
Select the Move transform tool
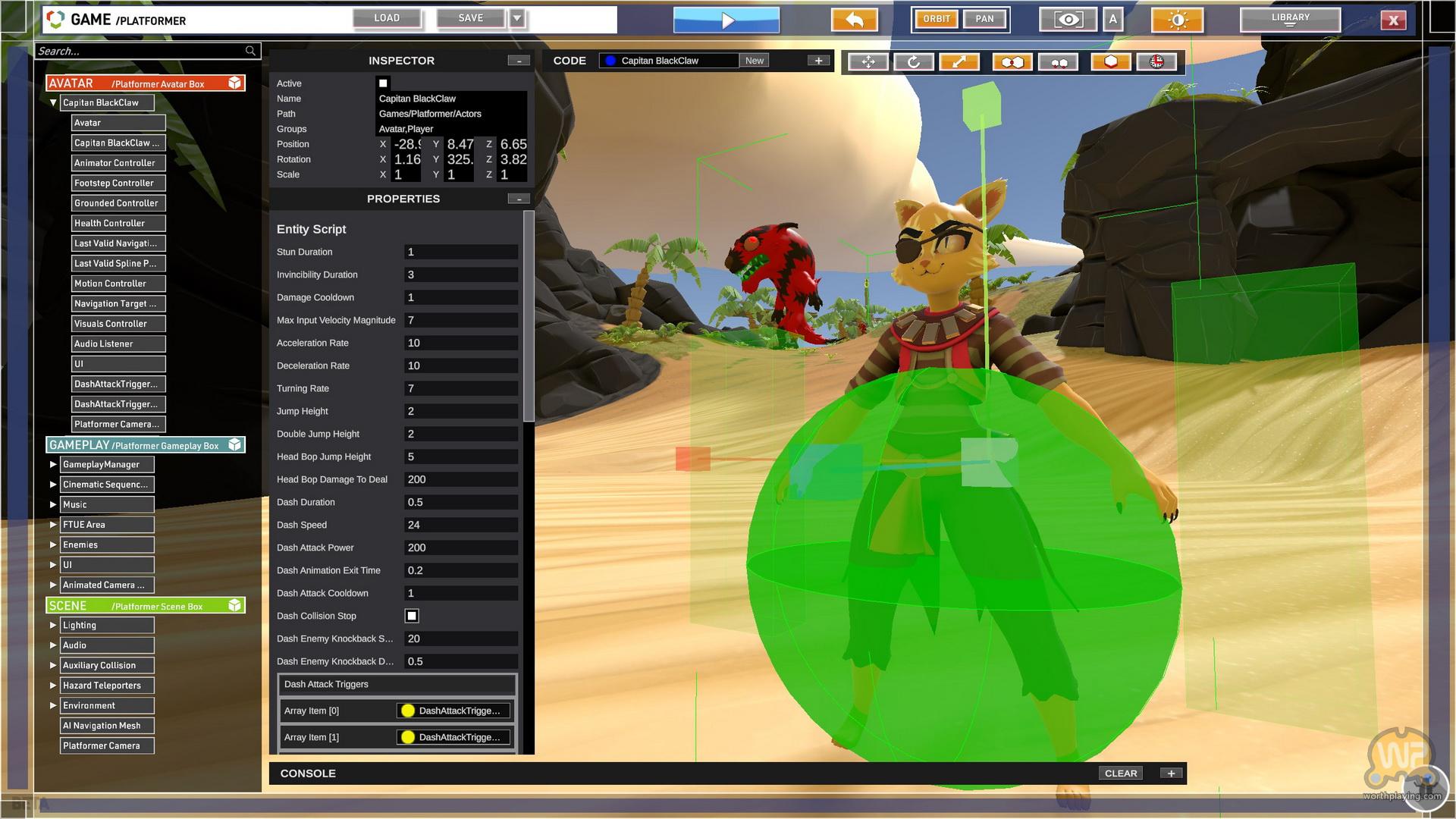click(868, 62)
